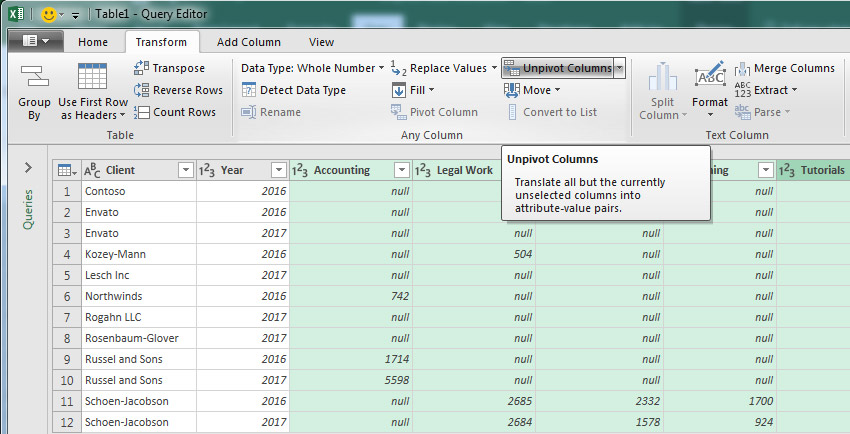
Task: Click Accounting value 1714
Action: click(351, 359)
